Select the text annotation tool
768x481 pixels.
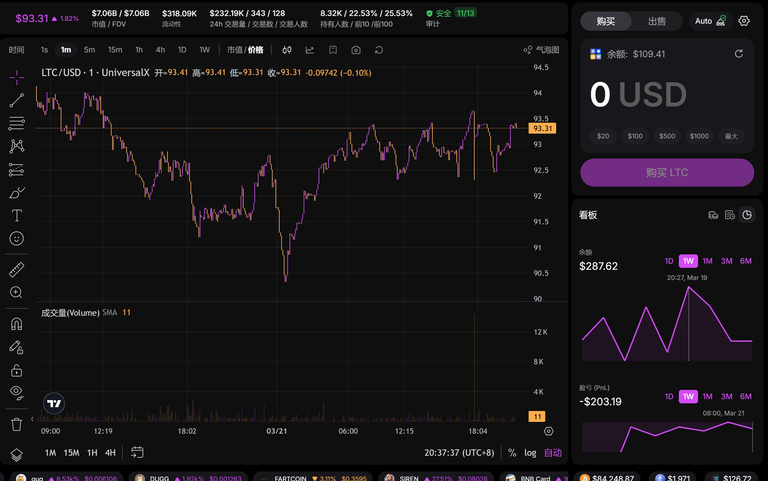click(16, 215)
